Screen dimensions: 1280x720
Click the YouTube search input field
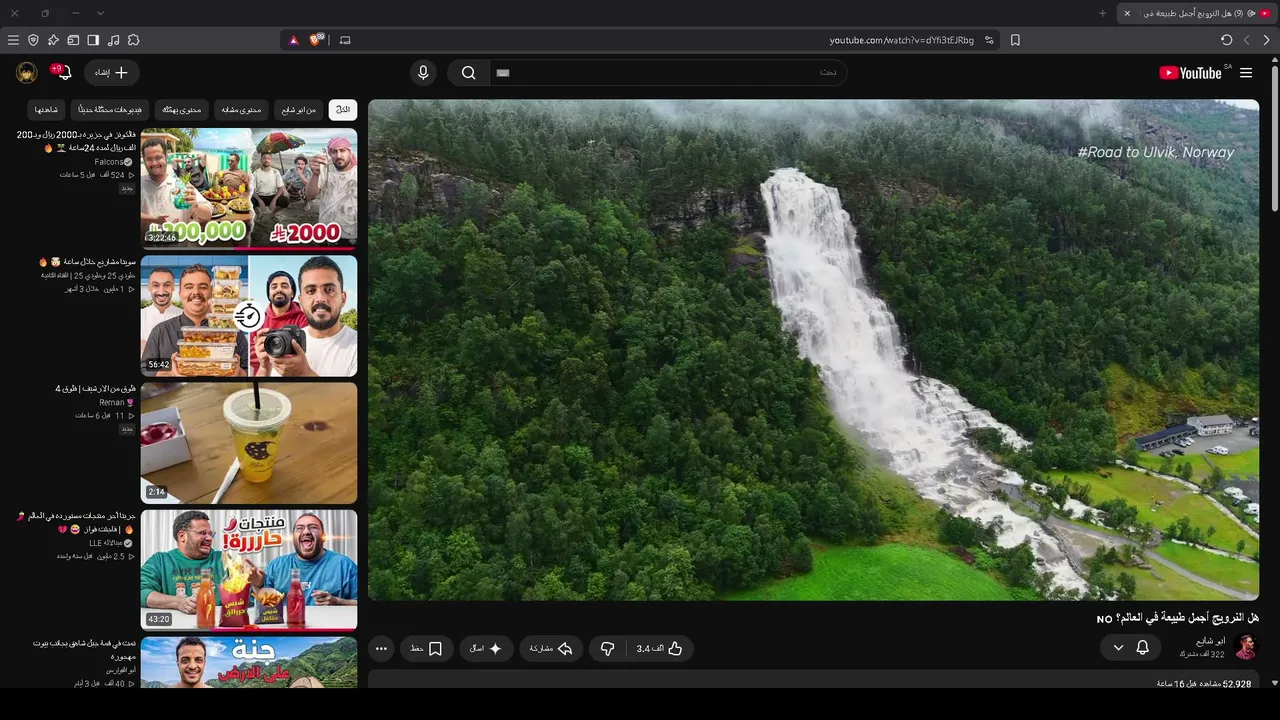coord(668,73)
